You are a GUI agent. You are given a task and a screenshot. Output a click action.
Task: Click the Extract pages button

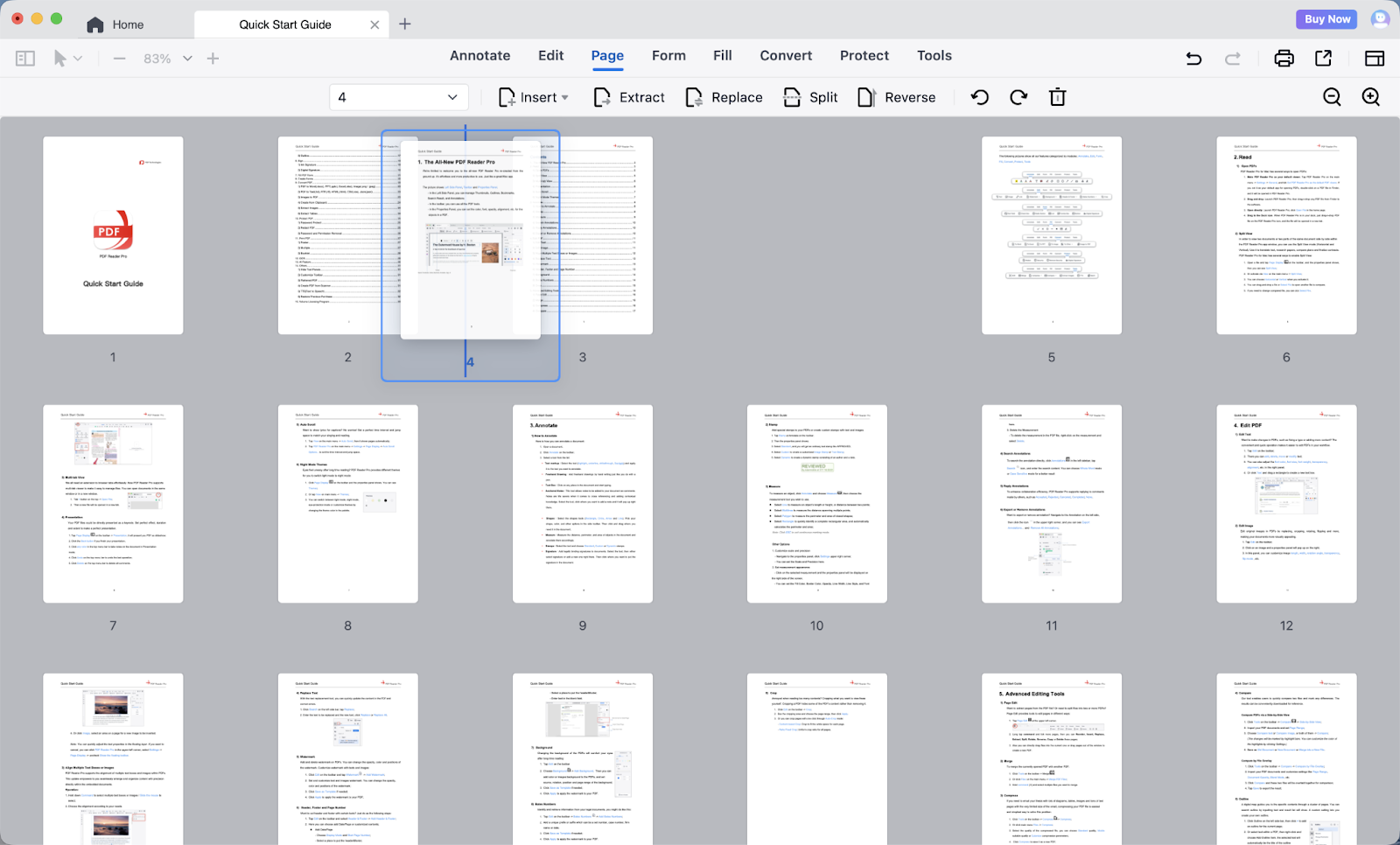(629, 97)
